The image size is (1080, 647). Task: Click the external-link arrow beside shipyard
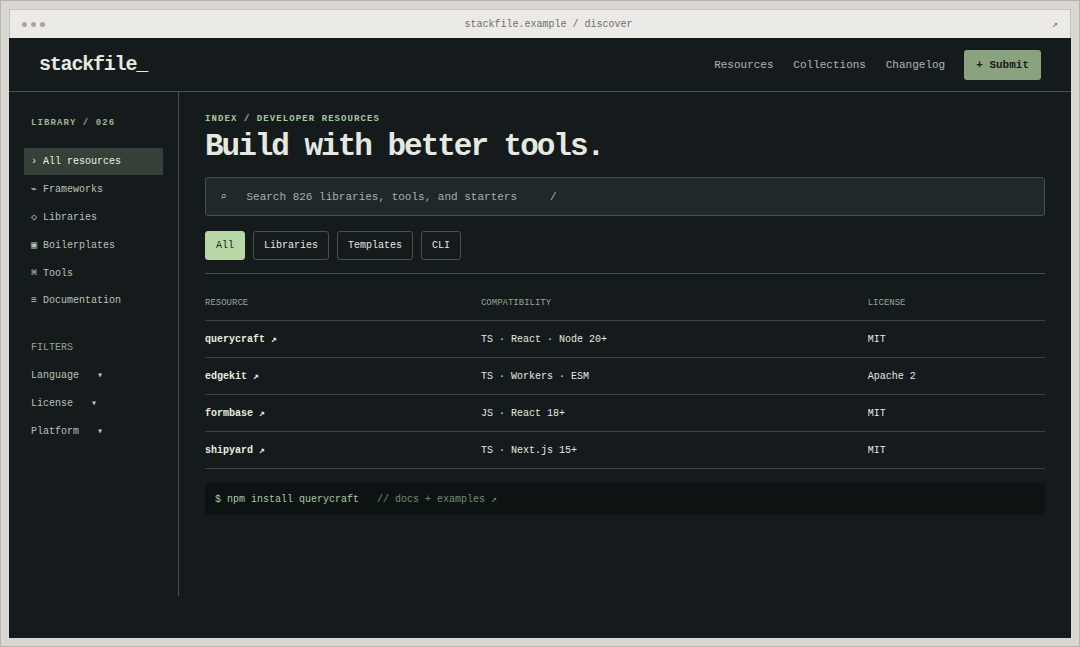pyautogui.click(x=262, y=451)
